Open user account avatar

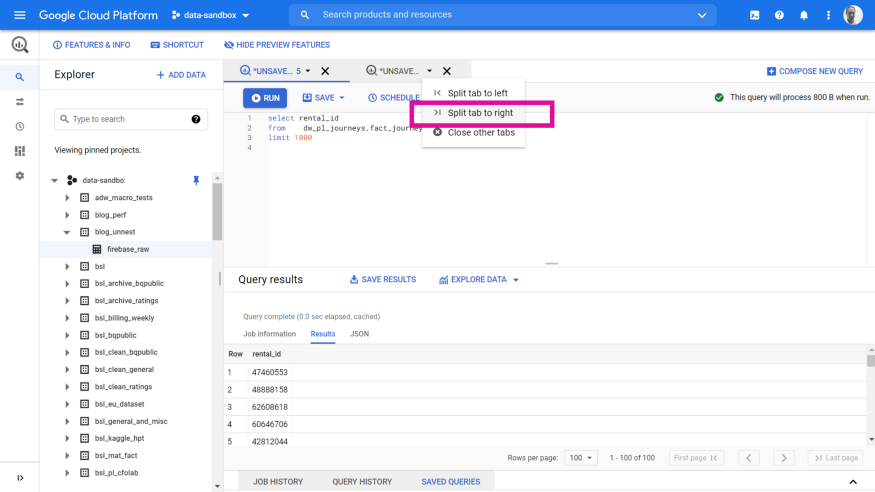coord(853,15)
